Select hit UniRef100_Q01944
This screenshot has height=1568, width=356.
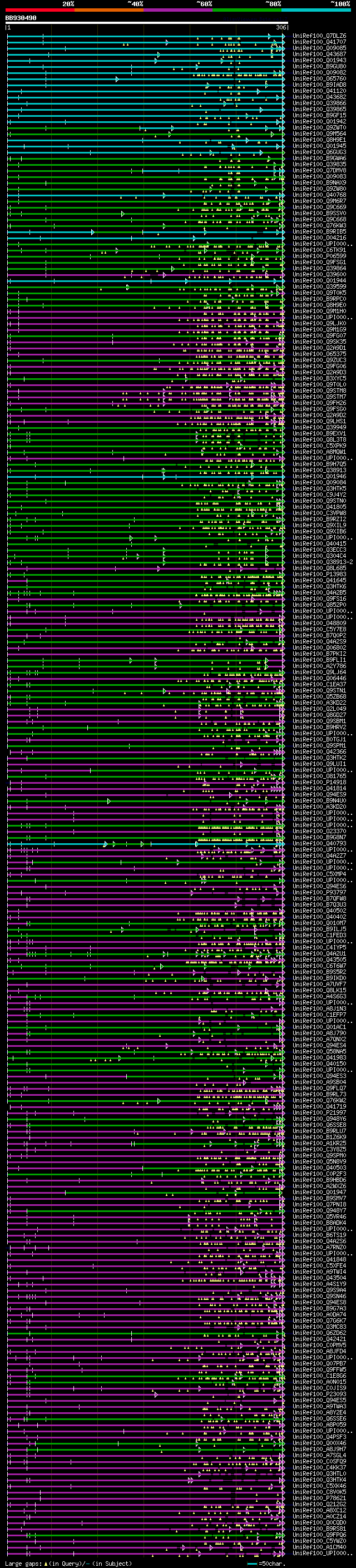pos(319,280)
